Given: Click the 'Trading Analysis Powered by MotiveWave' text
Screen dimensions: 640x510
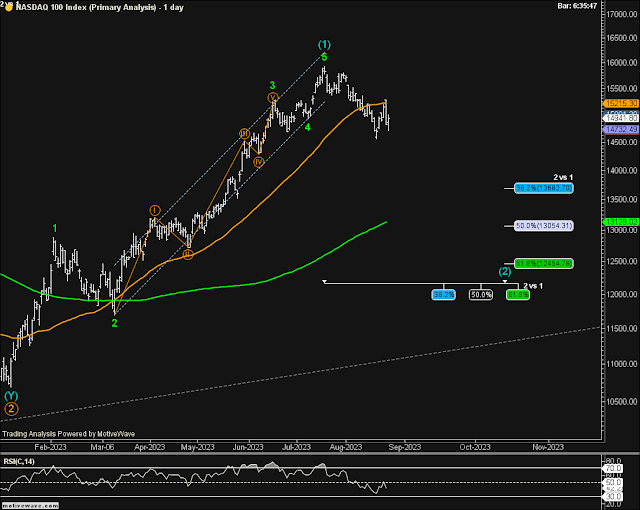Looking at the screenshot, I should [69, 434].
